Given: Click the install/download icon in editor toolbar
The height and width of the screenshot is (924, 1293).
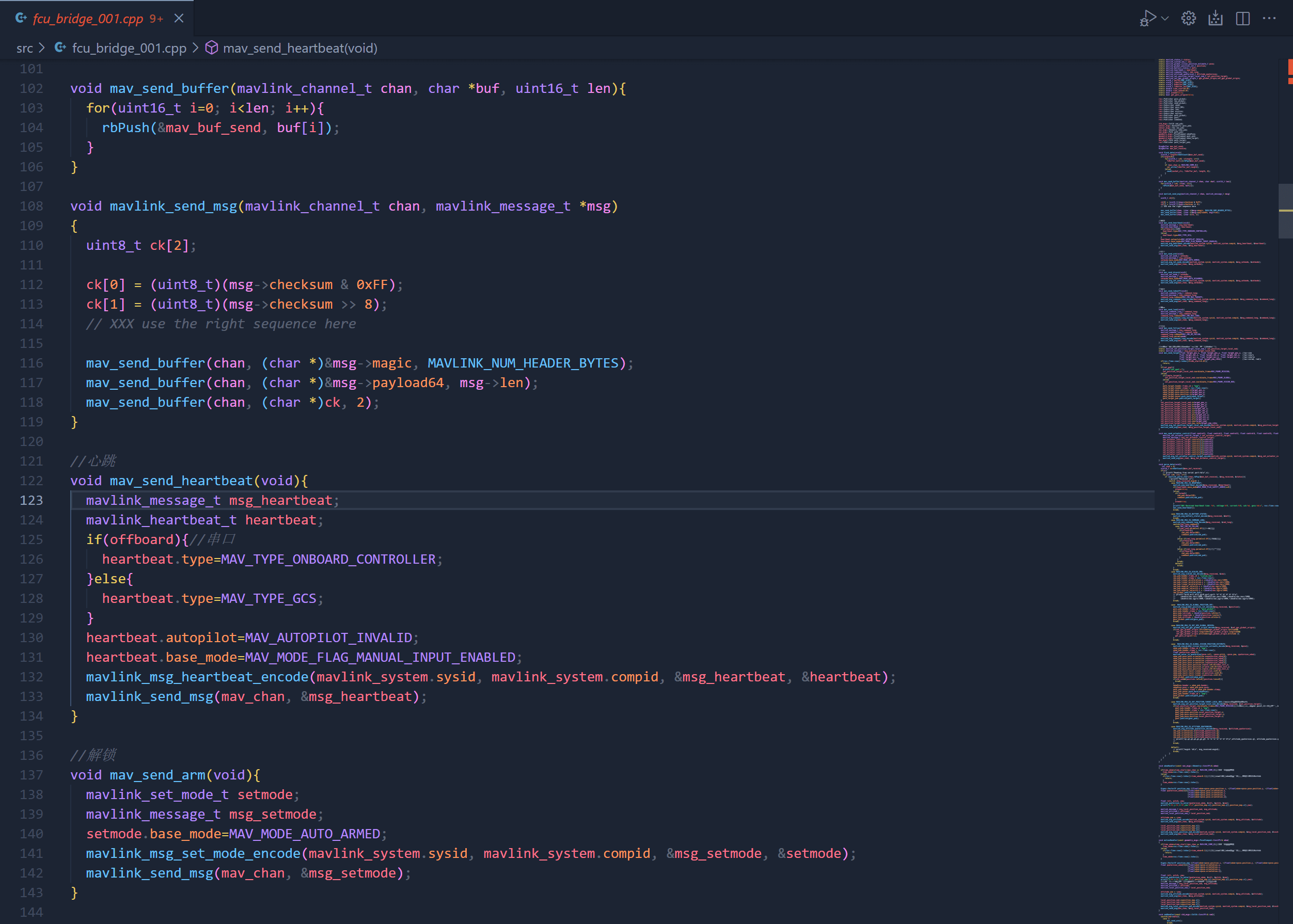Looking at the screenshot, I should tap(1216, 18).
